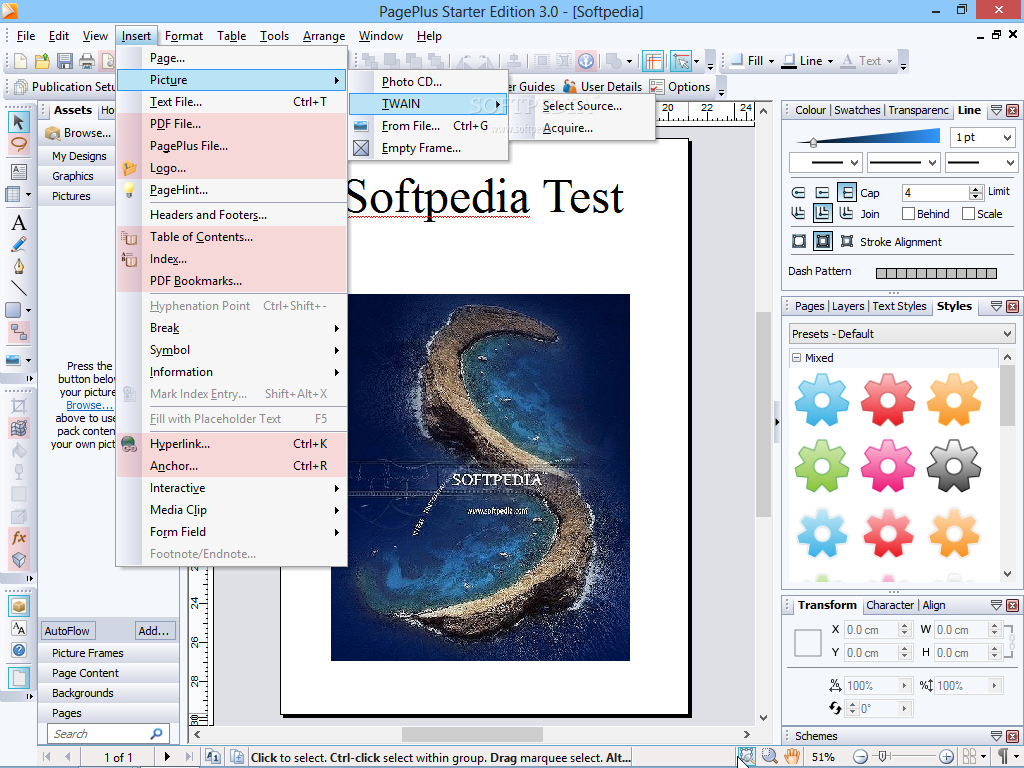Adjust the line width slider handle
This screenshot has width=1024, height=768.
pyautogui.click(x=813, y=142)
